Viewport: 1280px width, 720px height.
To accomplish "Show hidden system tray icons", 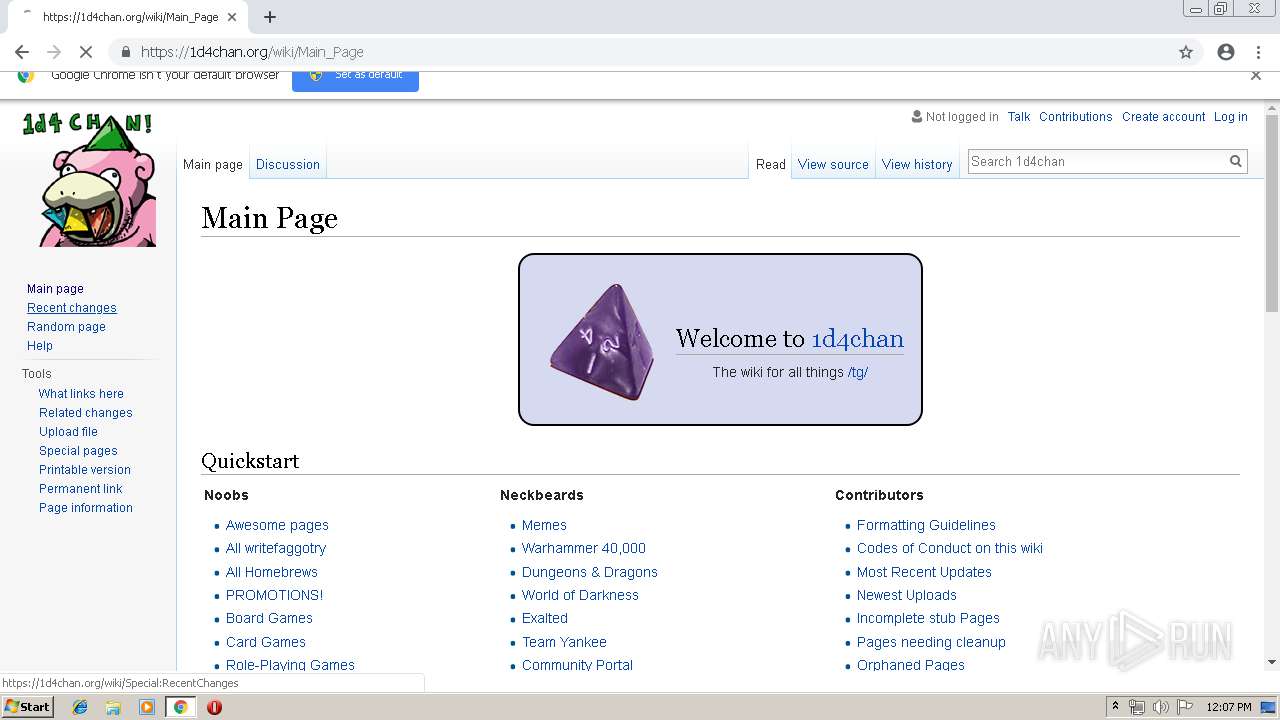I will (1115, 707).
